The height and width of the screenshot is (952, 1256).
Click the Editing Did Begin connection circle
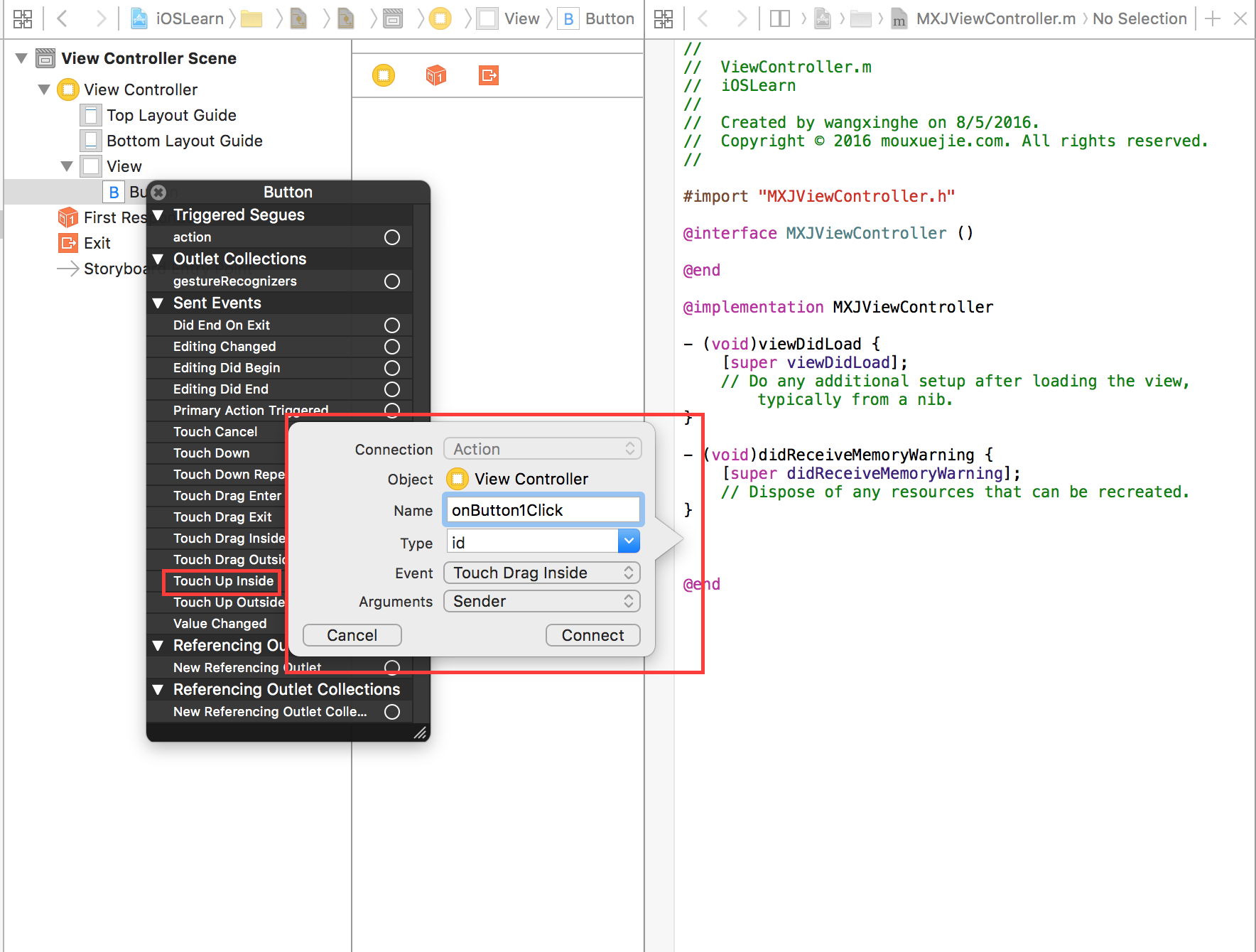point(392,368)
